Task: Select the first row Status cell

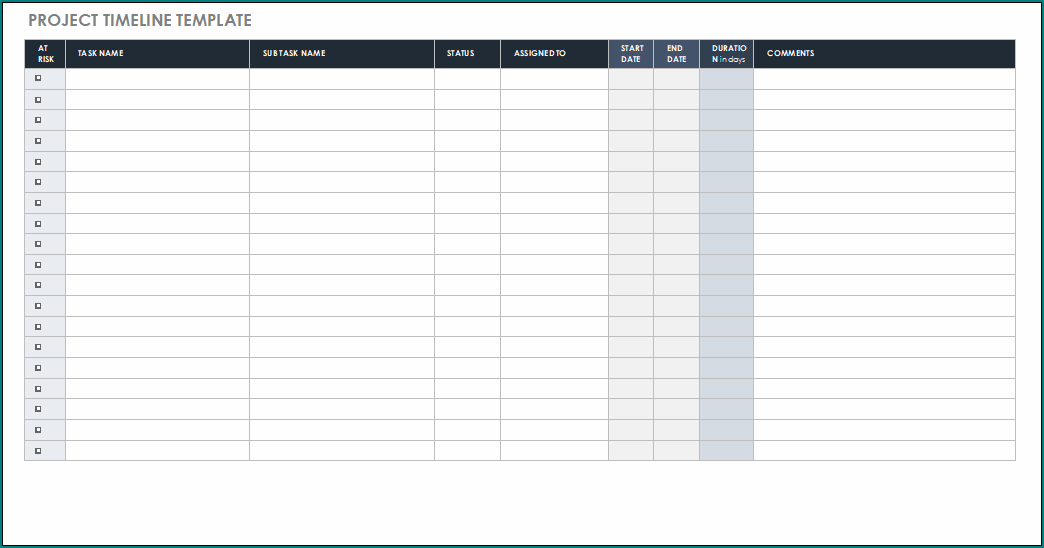Action: point(467,79)
